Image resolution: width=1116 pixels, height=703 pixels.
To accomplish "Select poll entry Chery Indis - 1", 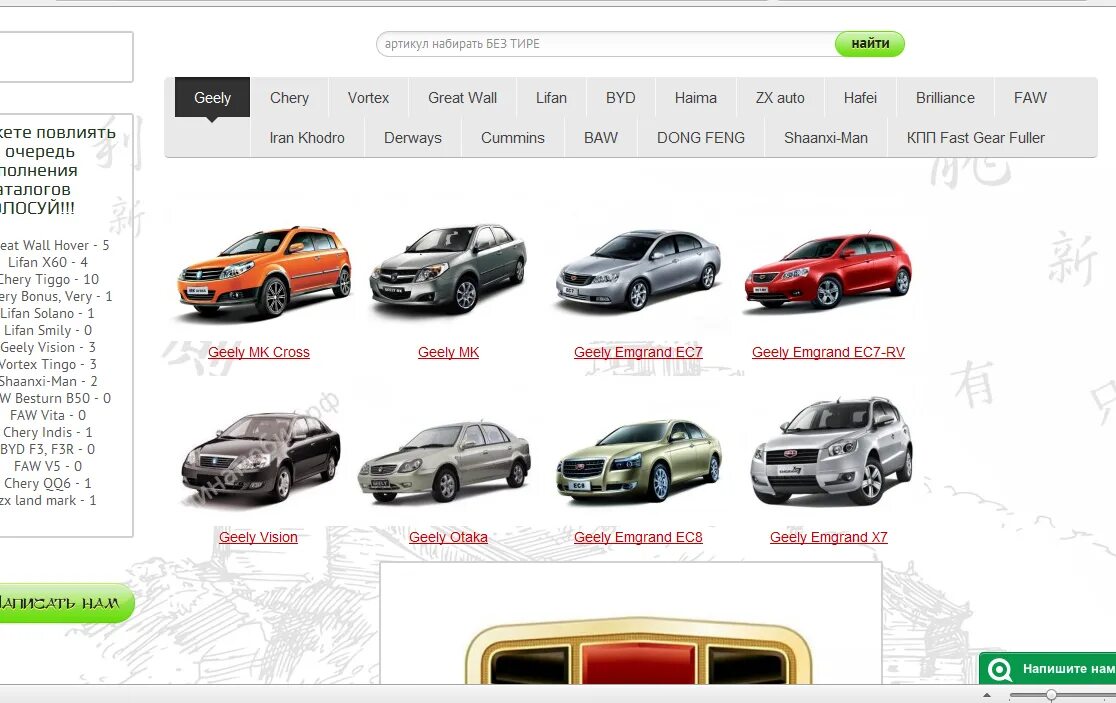I will point(48,433).
